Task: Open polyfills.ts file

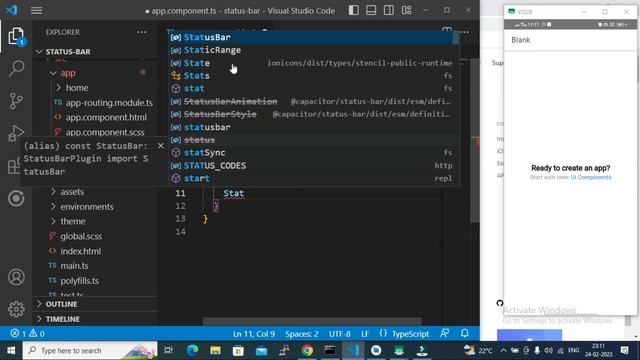Action: pos(80,281)
